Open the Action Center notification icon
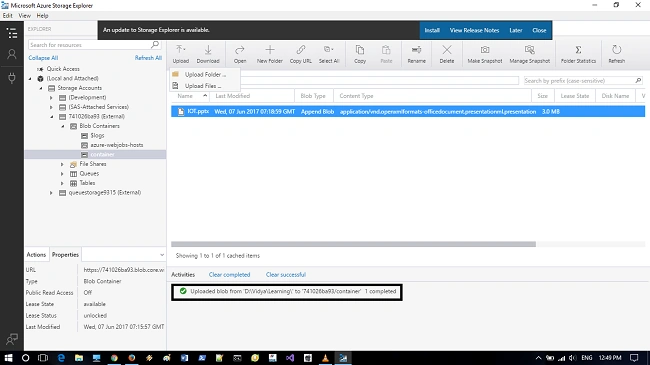Viewport: 650px width, 365px height. 634,358
